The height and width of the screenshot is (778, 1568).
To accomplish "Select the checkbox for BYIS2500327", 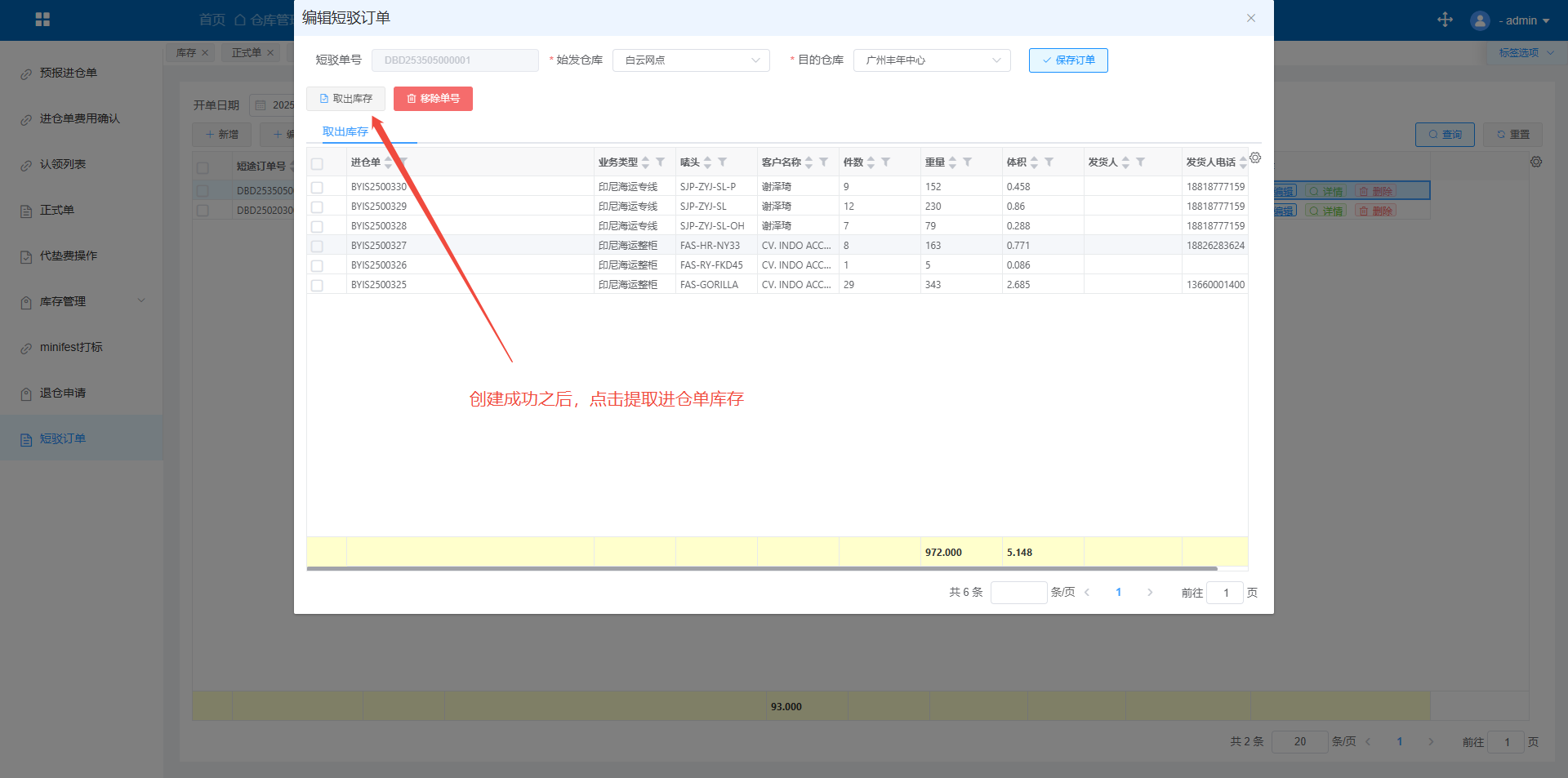I will (317, 246).
